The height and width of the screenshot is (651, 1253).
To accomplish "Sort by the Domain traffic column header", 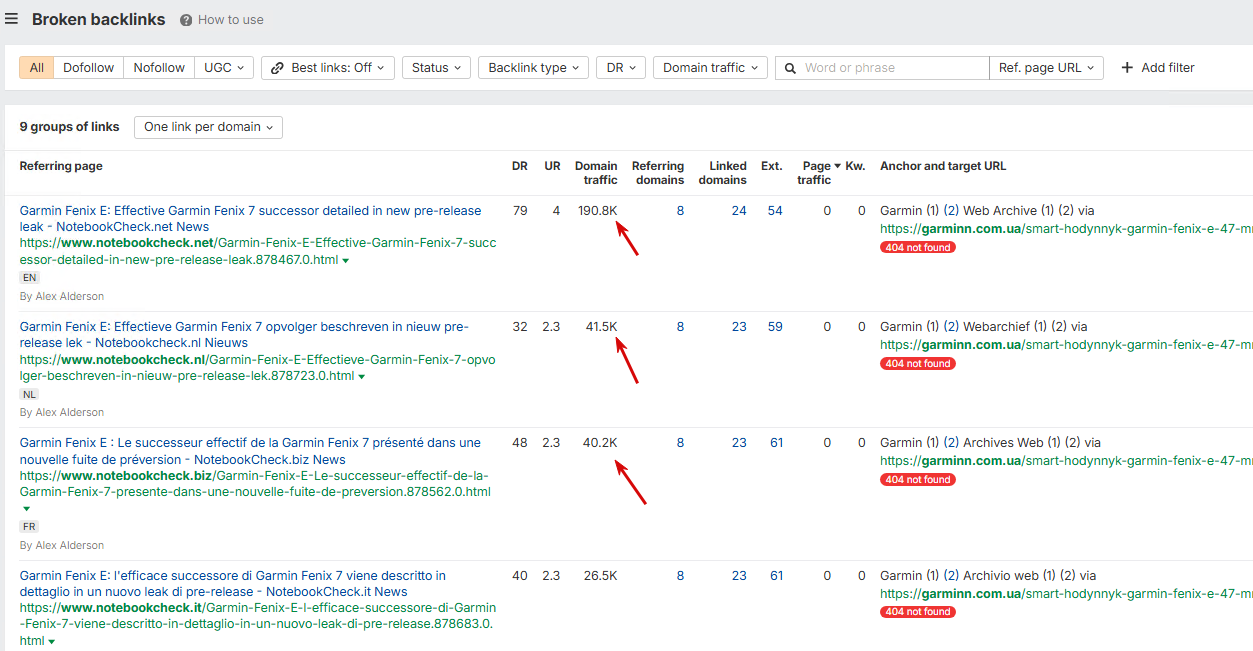I will (x=596, y=173).
